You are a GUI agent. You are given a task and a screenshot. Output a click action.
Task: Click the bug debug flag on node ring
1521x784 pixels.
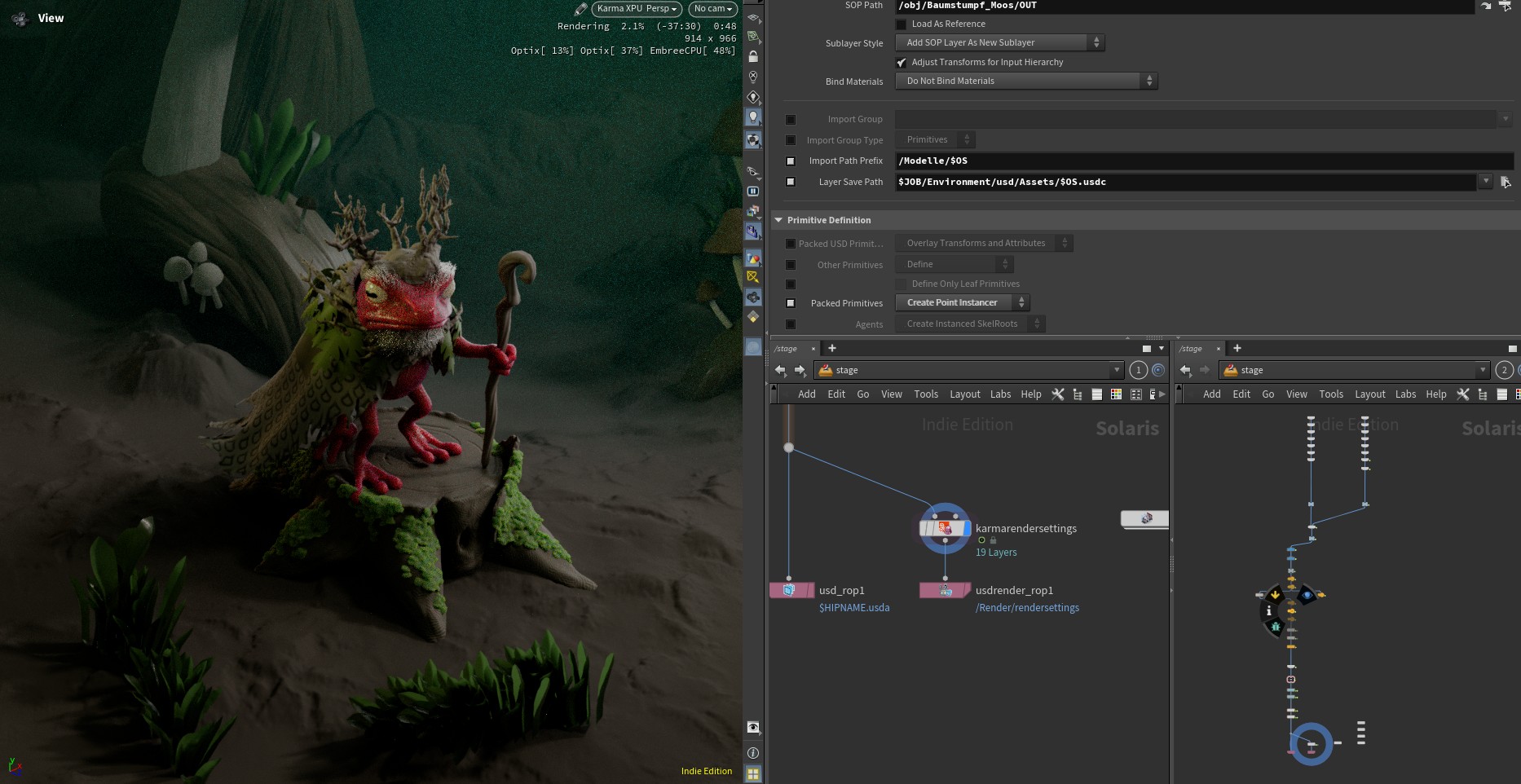click(x=1276, y=627)
